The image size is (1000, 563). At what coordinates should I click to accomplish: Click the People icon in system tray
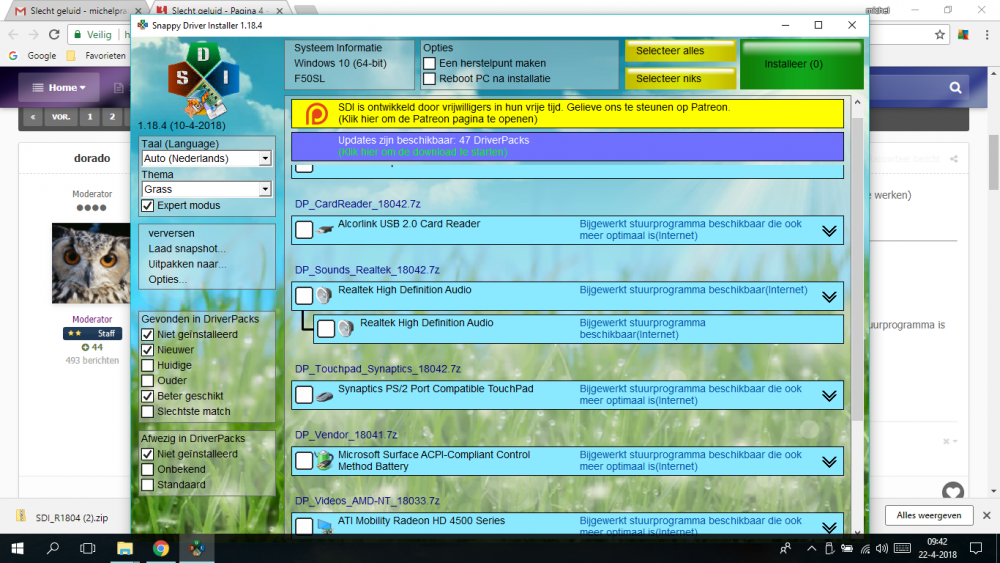tap(786, 548)
